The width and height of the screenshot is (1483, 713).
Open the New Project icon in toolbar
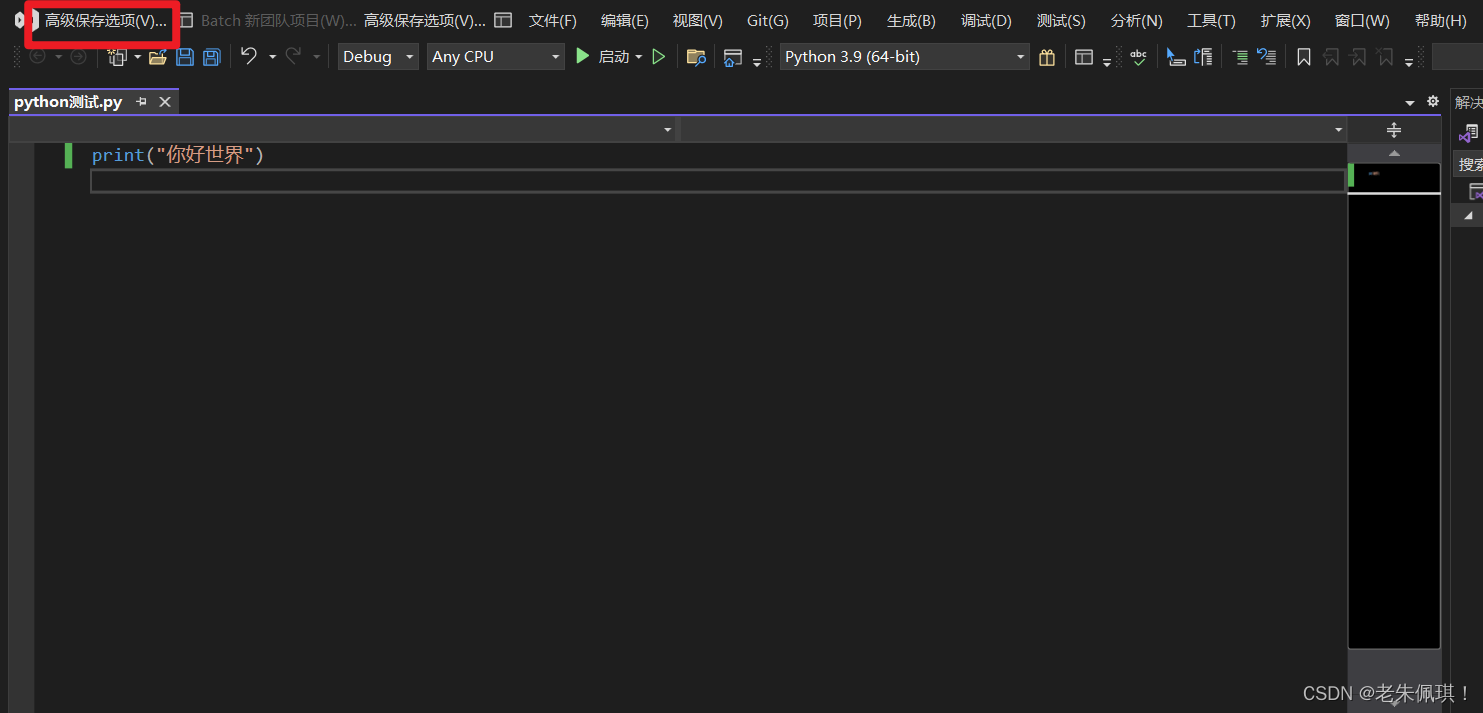point(117,57)
